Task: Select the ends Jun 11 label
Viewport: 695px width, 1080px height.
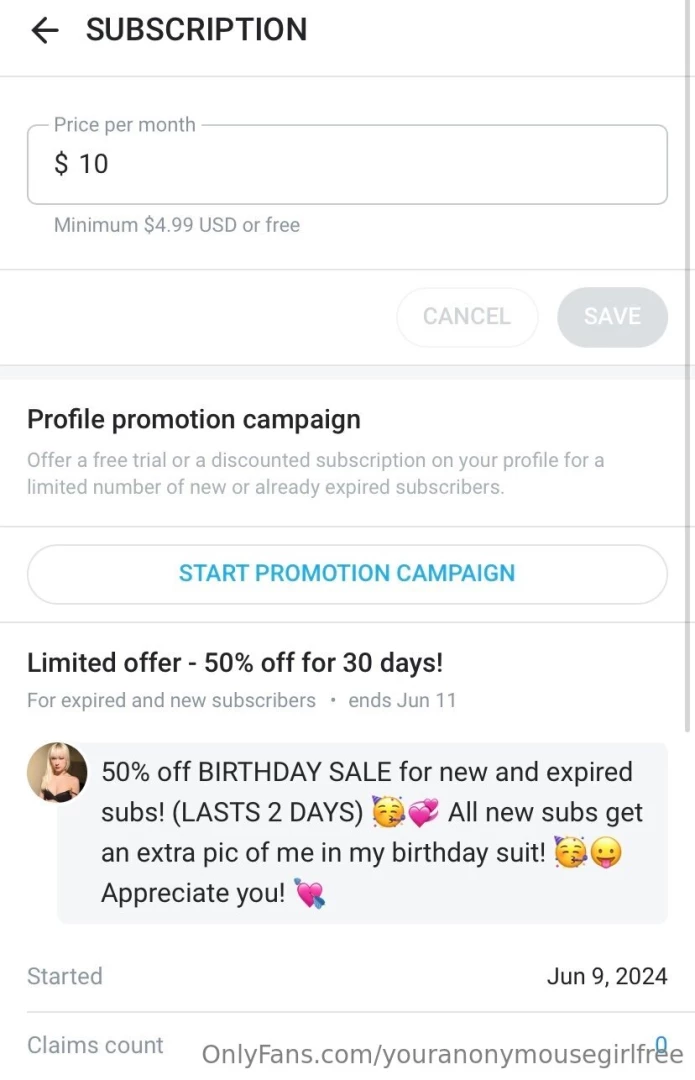Action: (x=403, y=700)
